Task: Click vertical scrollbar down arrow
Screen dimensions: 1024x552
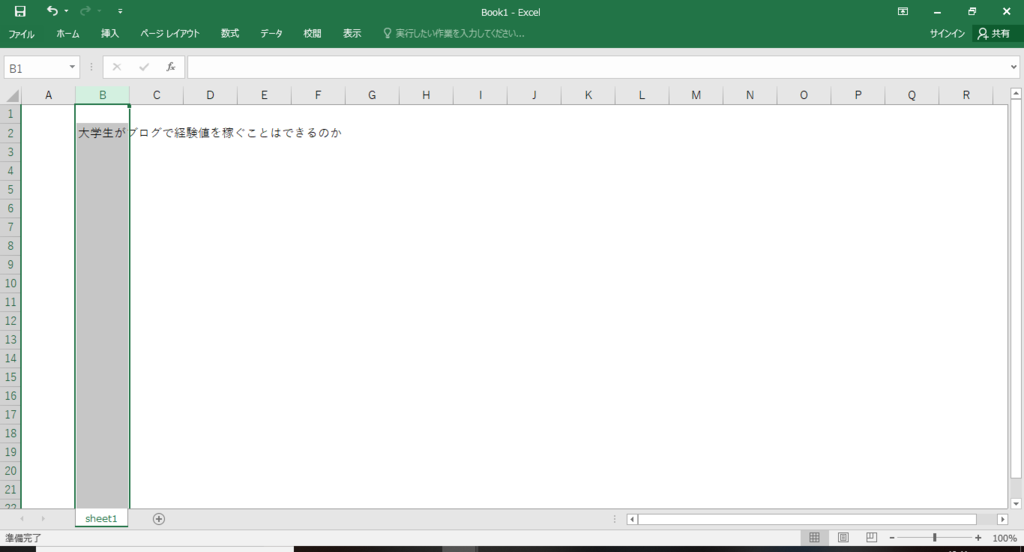Action: click(x=1016, y=504)
